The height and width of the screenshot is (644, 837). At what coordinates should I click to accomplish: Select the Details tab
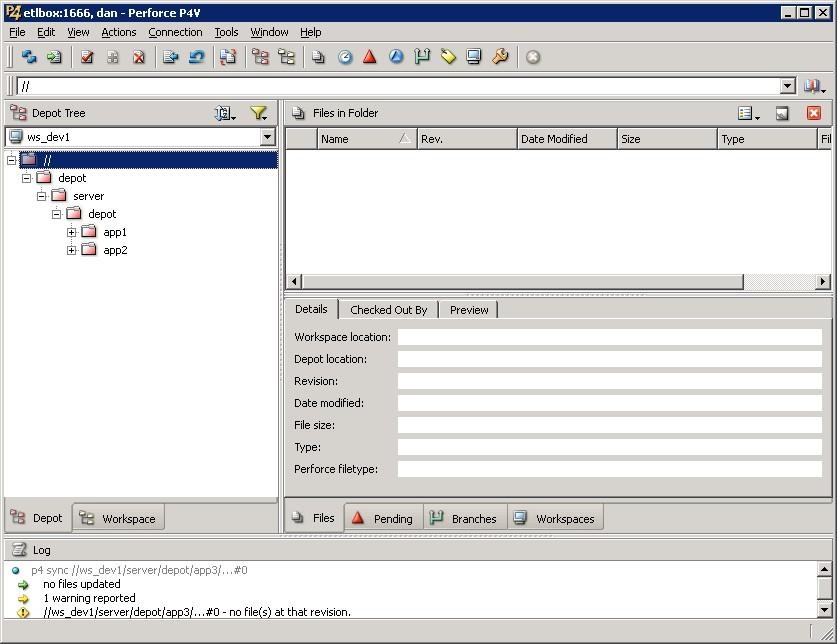pos(311,309)
